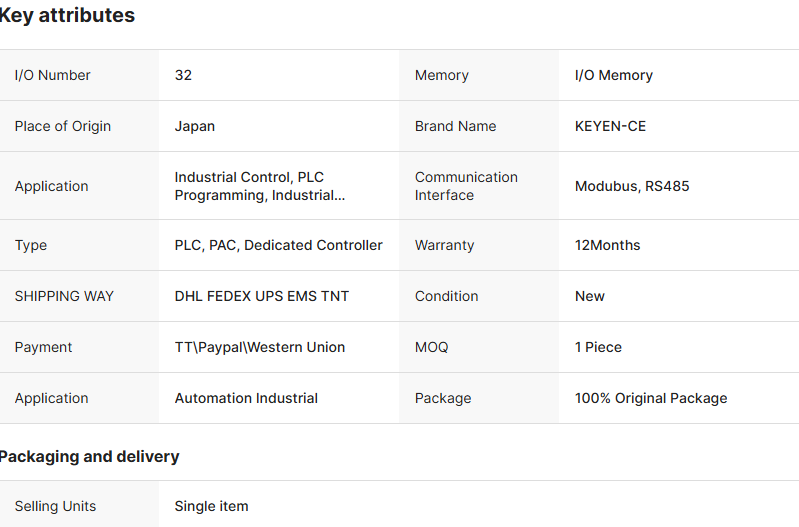Click the PLC, PAC, Dedicated Controller value
The image size is (799, 527).
click(278, 245)
